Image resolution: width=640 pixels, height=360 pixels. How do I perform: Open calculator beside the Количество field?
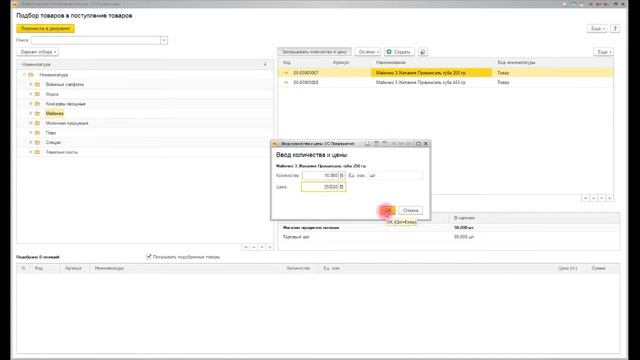tap(342, 176)
